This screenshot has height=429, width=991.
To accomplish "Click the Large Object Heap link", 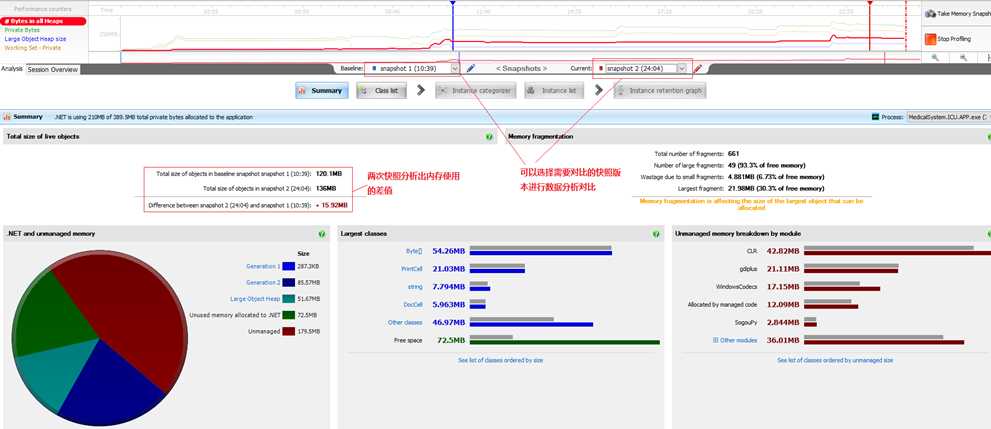I will click(x=255, y=299).
